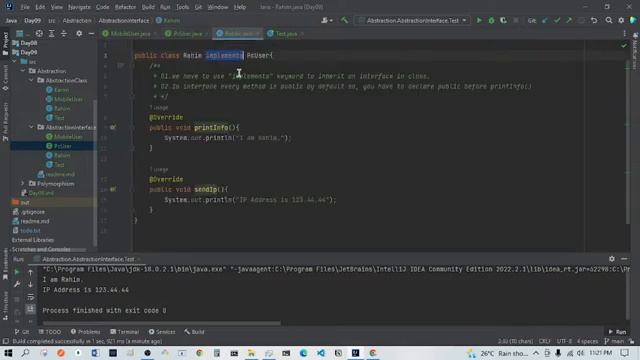Click the Project panel vertical scrollbar
Image resolution: width=640 pixels, height=360 pixels.
point(96,173)
